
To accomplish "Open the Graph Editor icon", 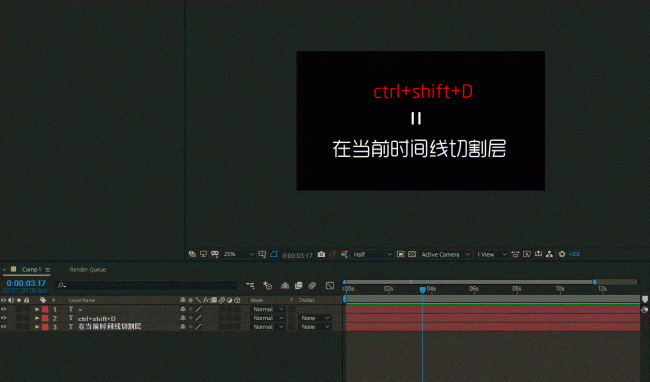I will 330,285.
